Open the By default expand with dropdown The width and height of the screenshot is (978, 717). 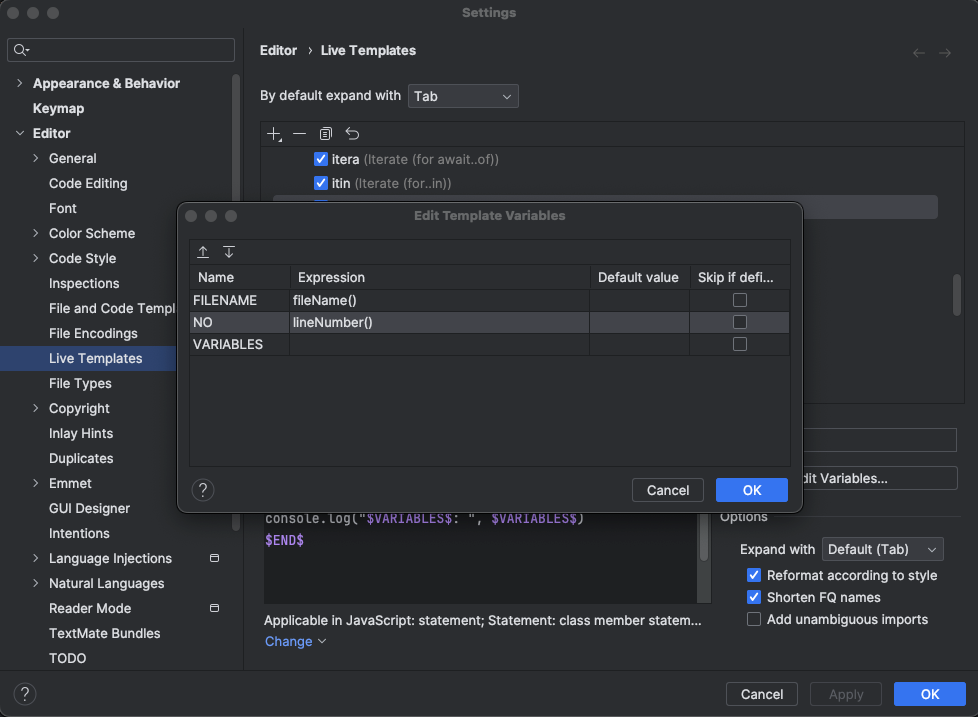coord(463,96)
